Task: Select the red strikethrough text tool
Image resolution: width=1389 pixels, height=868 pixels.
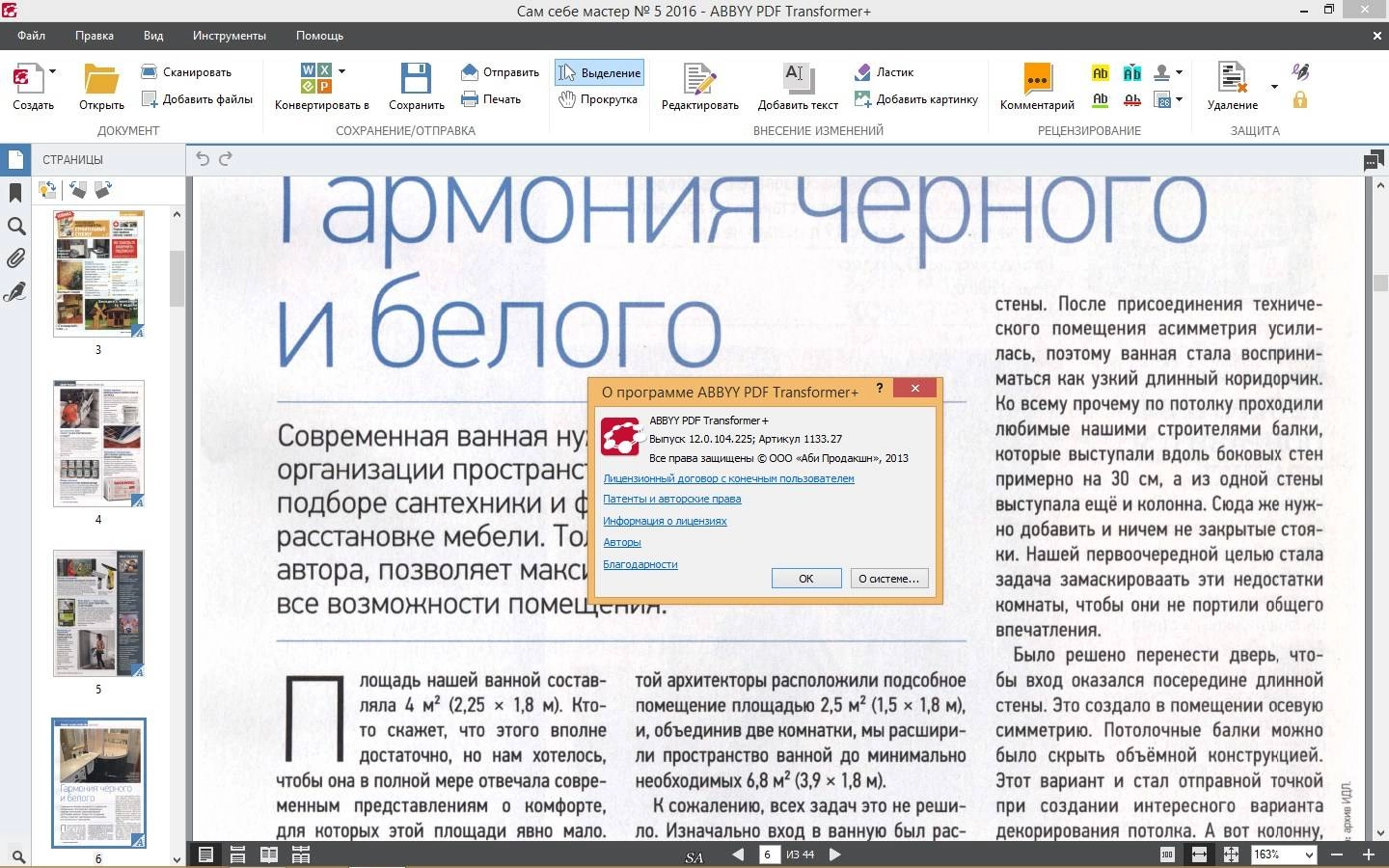Action: coord(1132,99)
